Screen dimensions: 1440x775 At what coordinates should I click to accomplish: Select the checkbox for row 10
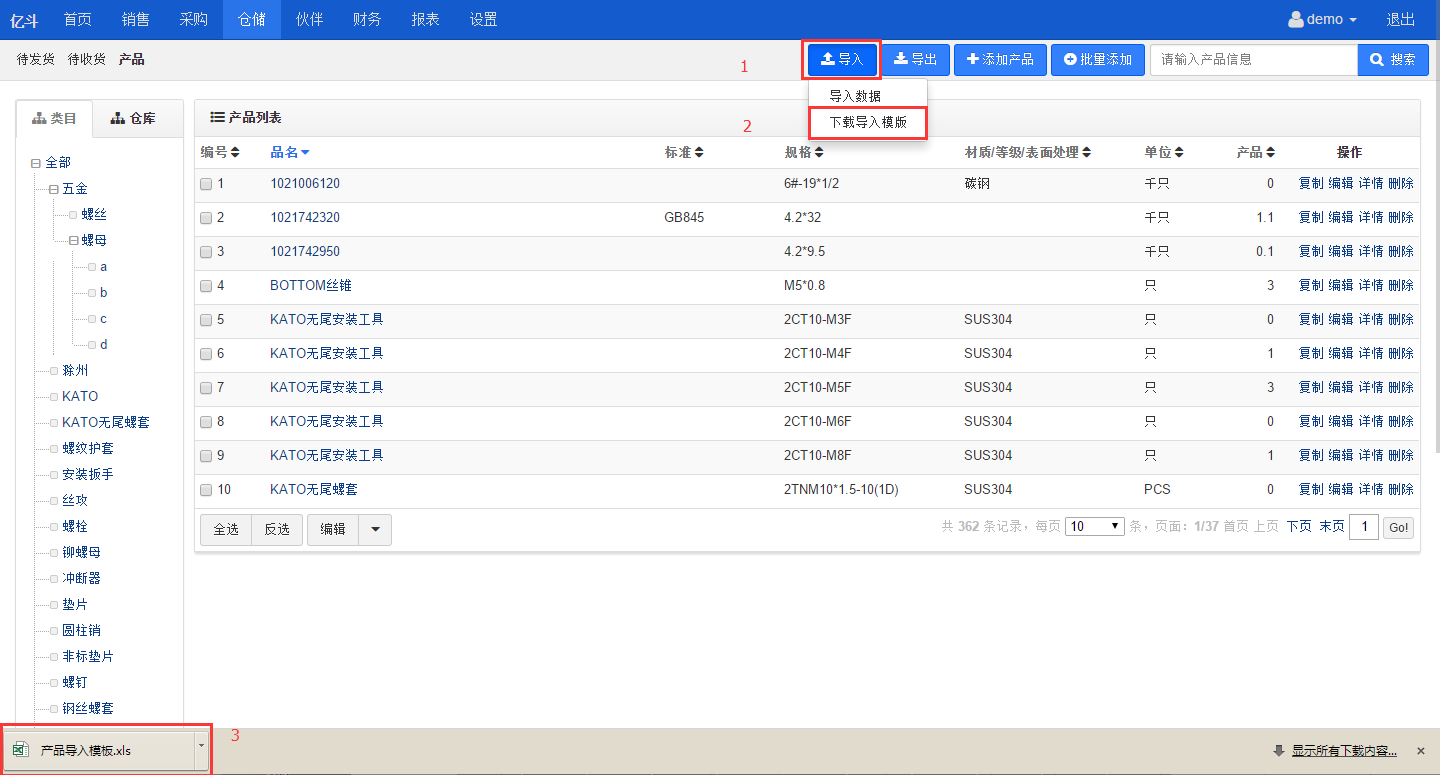click(x=206, y=490)
